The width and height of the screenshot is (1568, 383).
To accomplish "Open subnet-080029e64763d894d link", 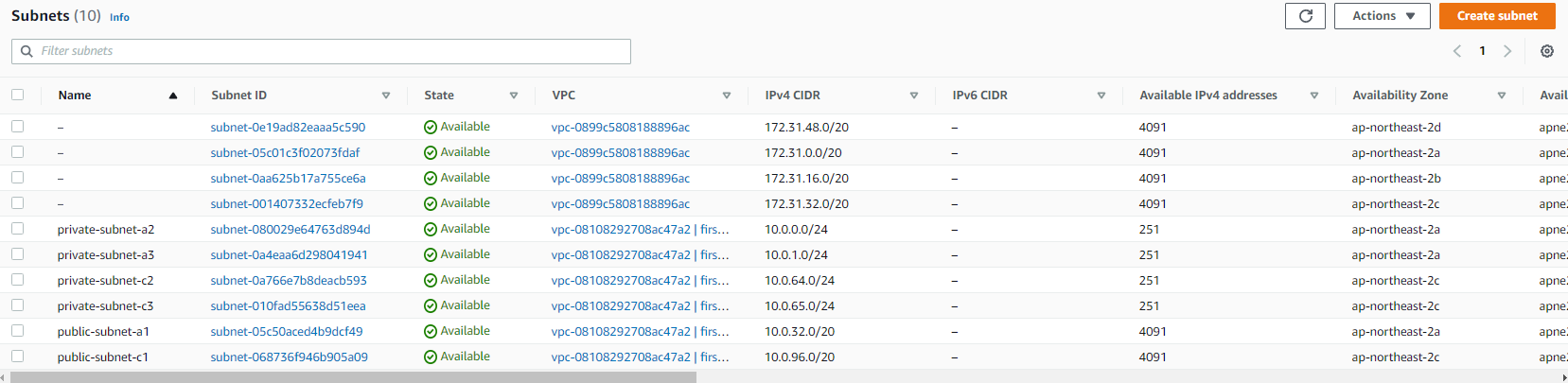I will 291,229.
